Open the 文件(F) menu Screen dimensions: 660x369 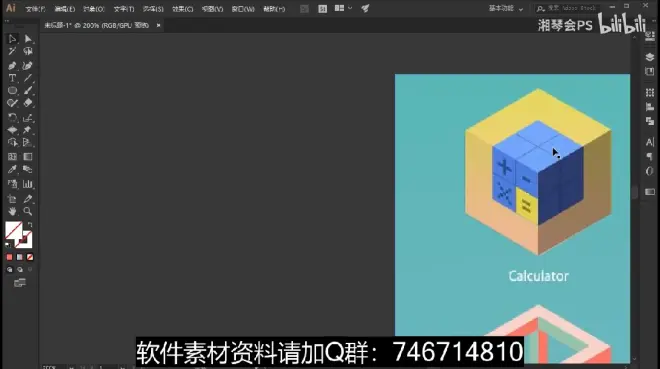point(35,9)
